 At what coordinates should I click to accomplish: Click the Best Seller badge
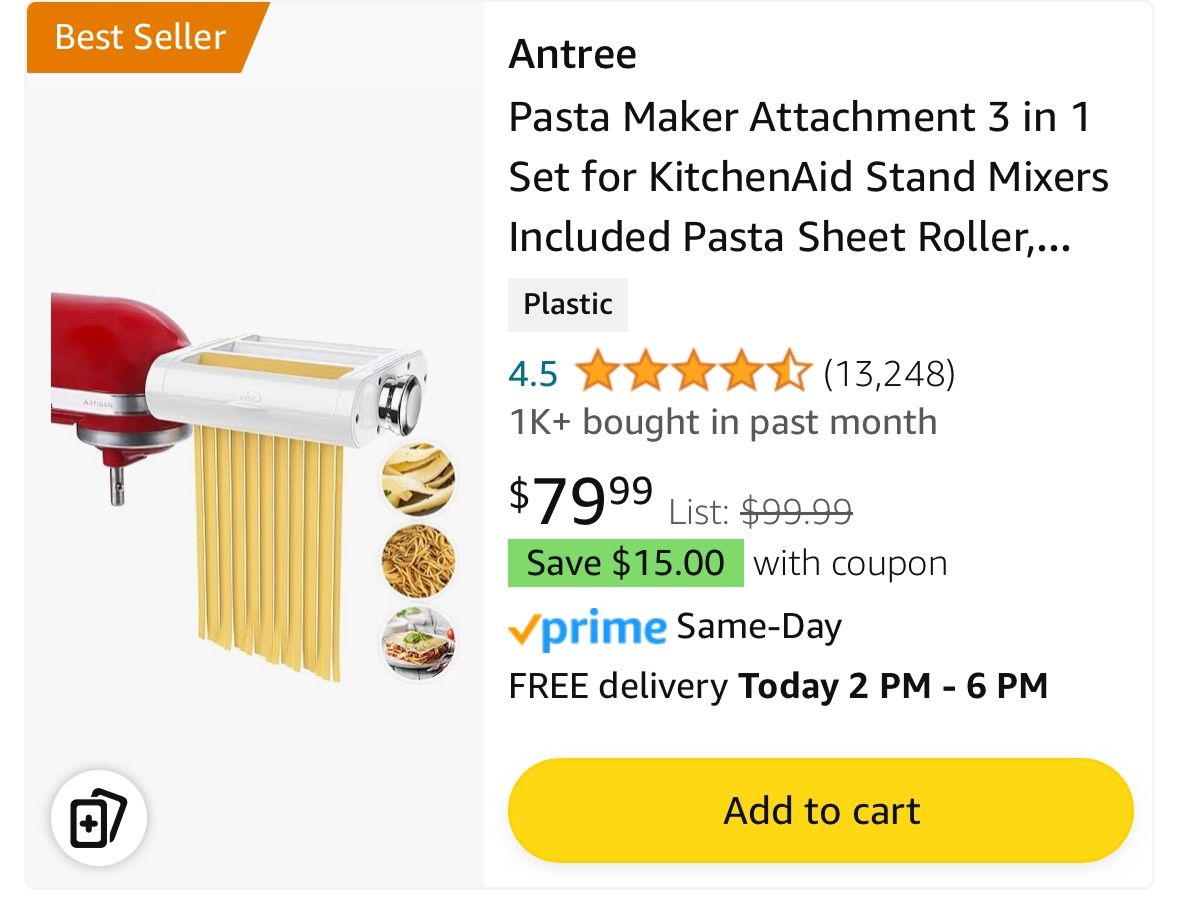tap(141, 37)
